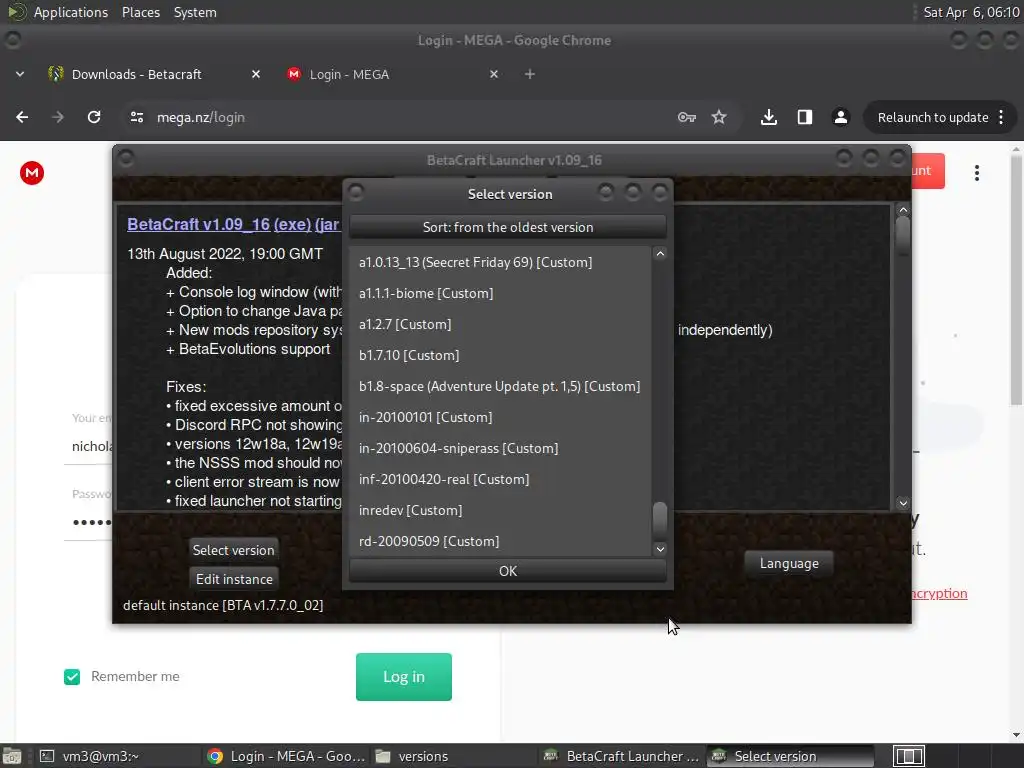Open the Applications menu
Viewport: 1024px width, 768px height.
coord(71,12)
